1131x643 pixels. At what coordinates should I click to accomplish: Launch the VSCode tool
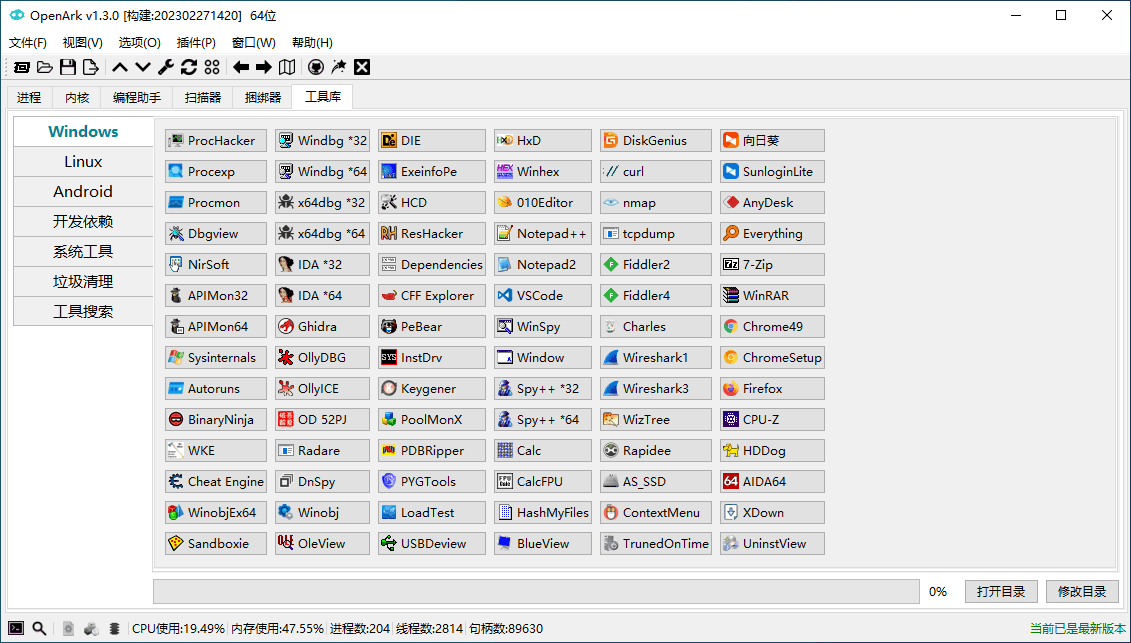pos(542,296)
